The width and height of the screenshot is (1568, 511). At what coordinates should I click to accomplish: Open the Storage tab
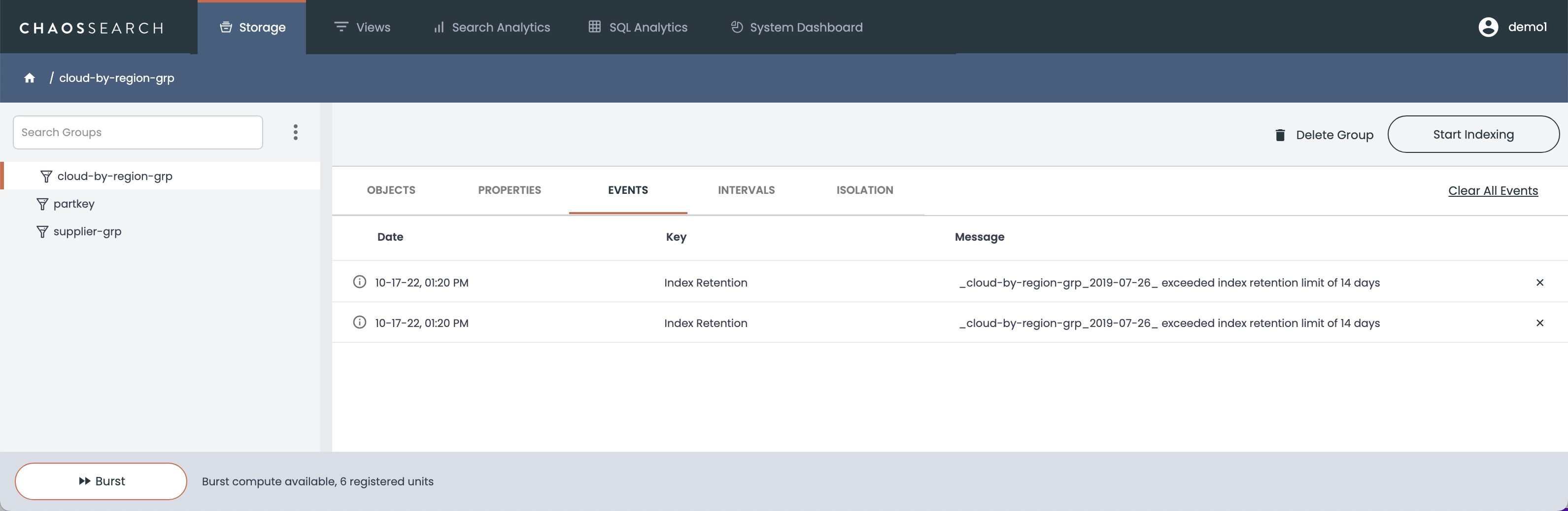coord(252,28)
